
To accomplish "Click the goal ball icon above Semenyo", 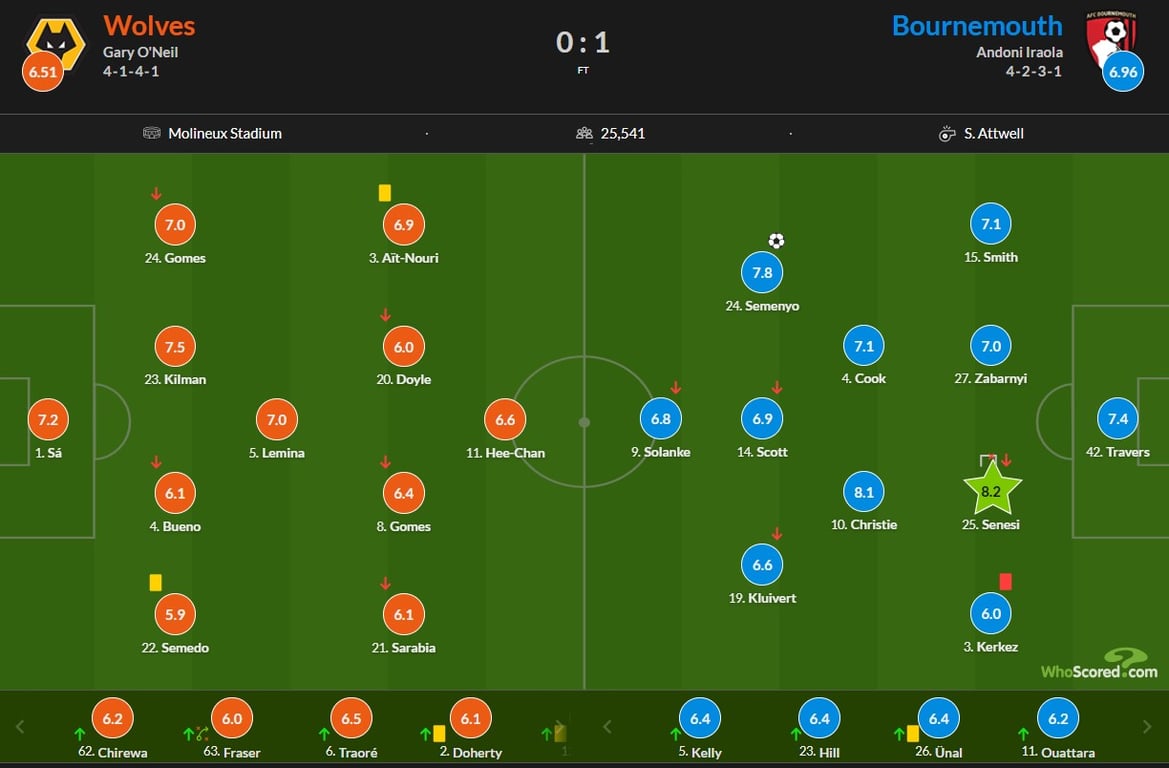I will pyautogui.click(x=776, y=240).
